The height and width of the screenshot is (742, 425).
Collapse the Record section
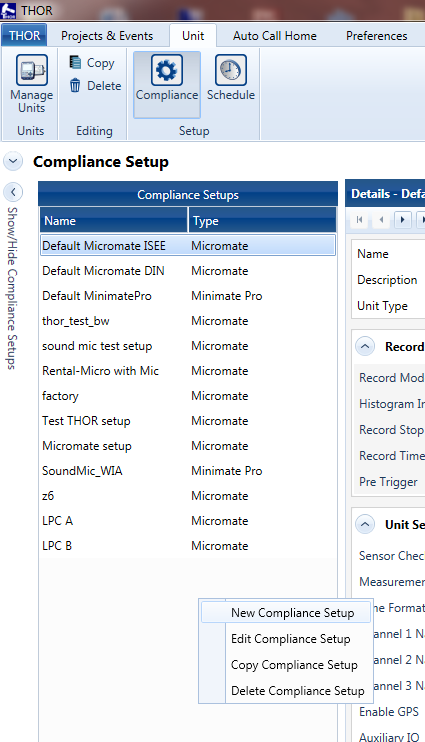[x=365, y=347]
